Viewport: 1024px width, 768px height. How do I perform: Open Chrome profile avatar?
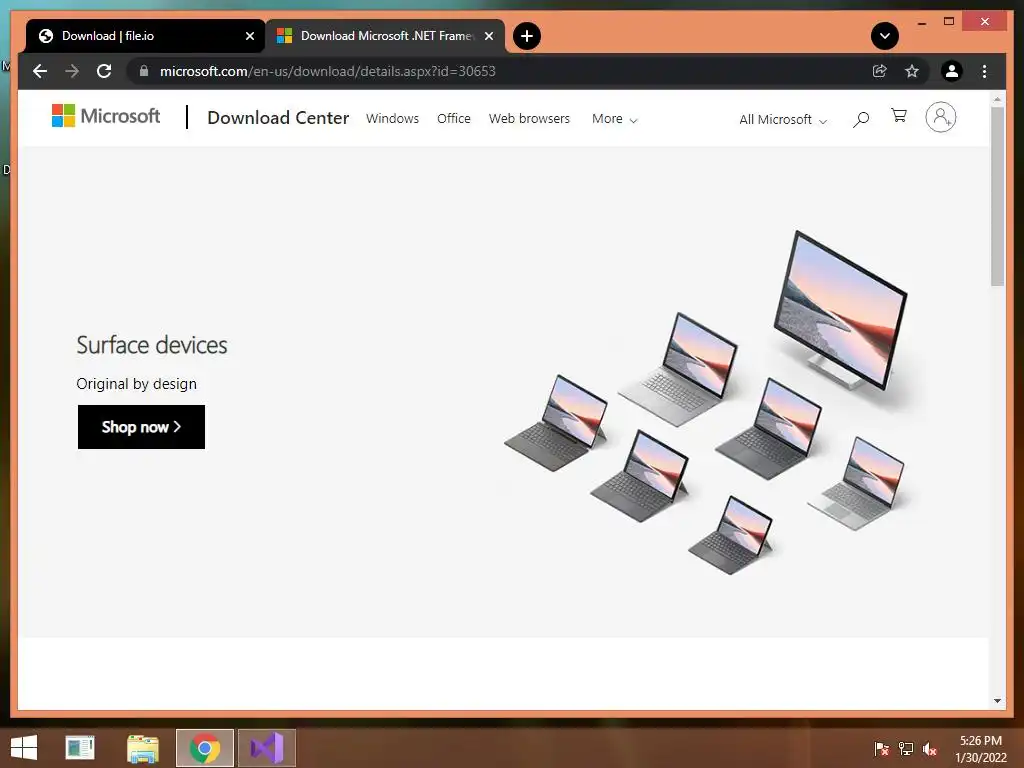point(952,71)
